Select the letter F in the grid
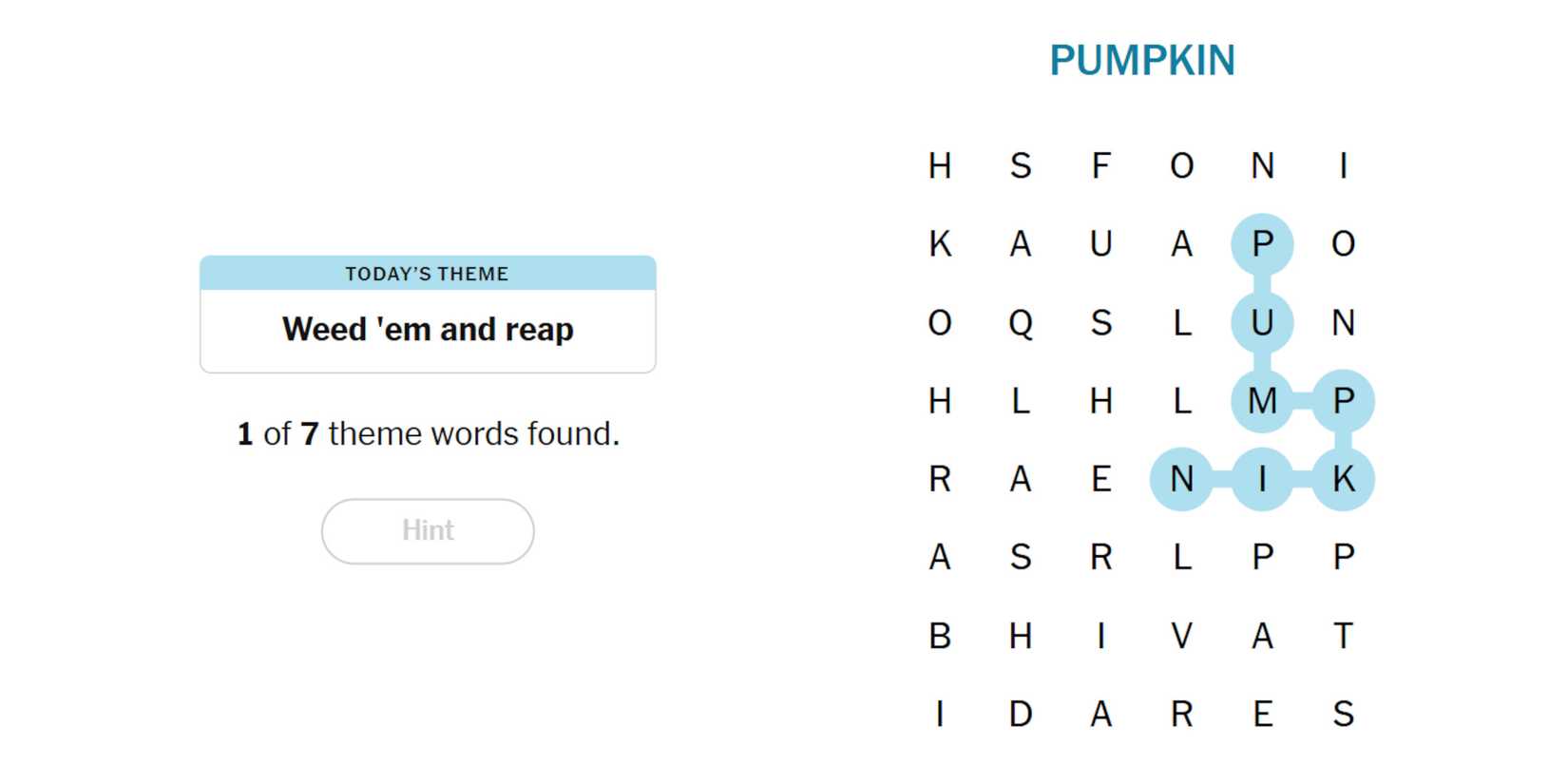 tap(1100, 166)
